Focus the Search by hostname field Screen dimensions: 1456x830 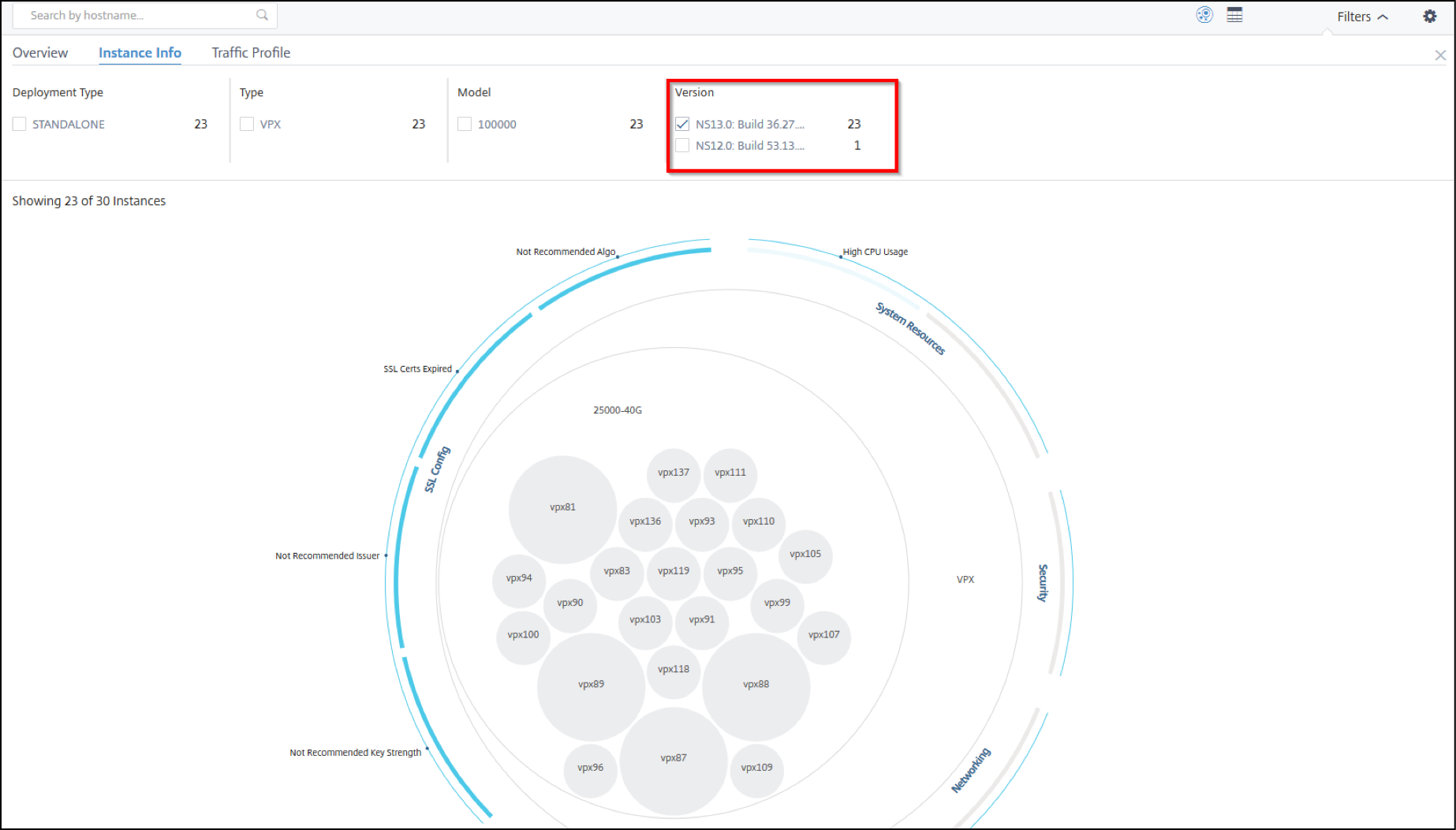click(x=144, y=15)
